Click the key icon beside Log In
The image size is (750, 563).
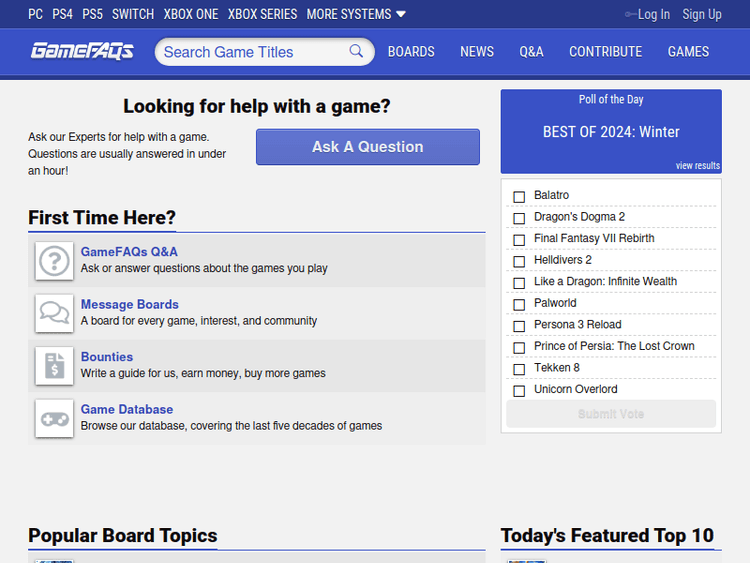click(x=630, y=14)
